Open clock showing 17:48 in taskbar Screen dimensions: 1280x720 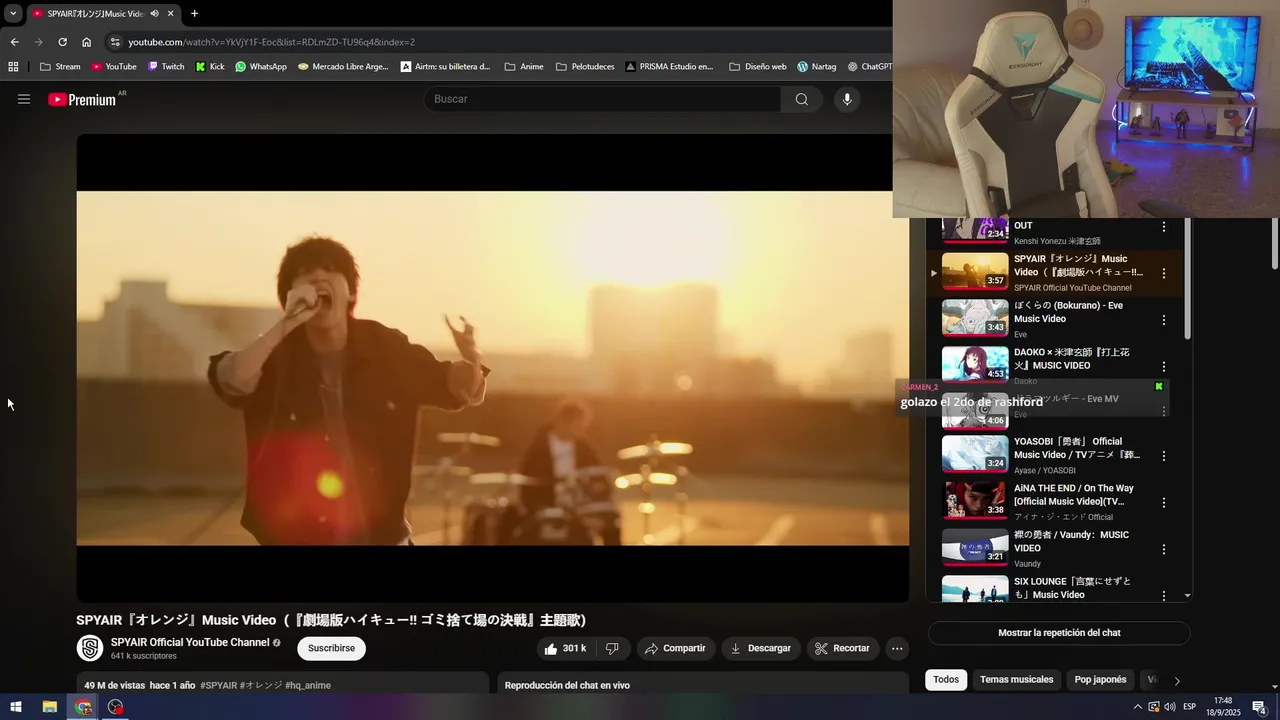(x=1223, y=707)
